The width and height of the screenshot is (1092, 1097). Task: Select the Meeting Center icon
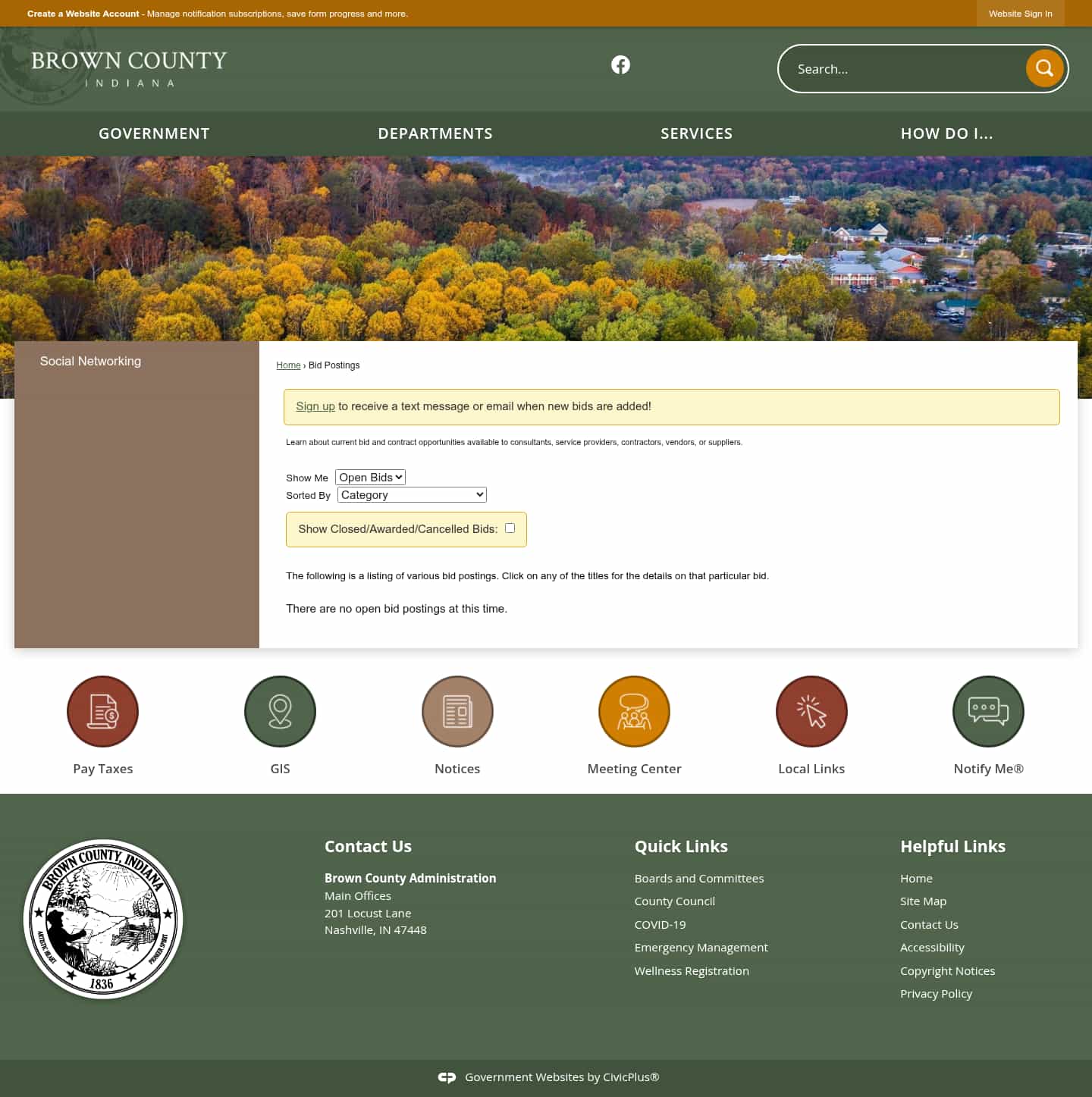pos(634,711)
